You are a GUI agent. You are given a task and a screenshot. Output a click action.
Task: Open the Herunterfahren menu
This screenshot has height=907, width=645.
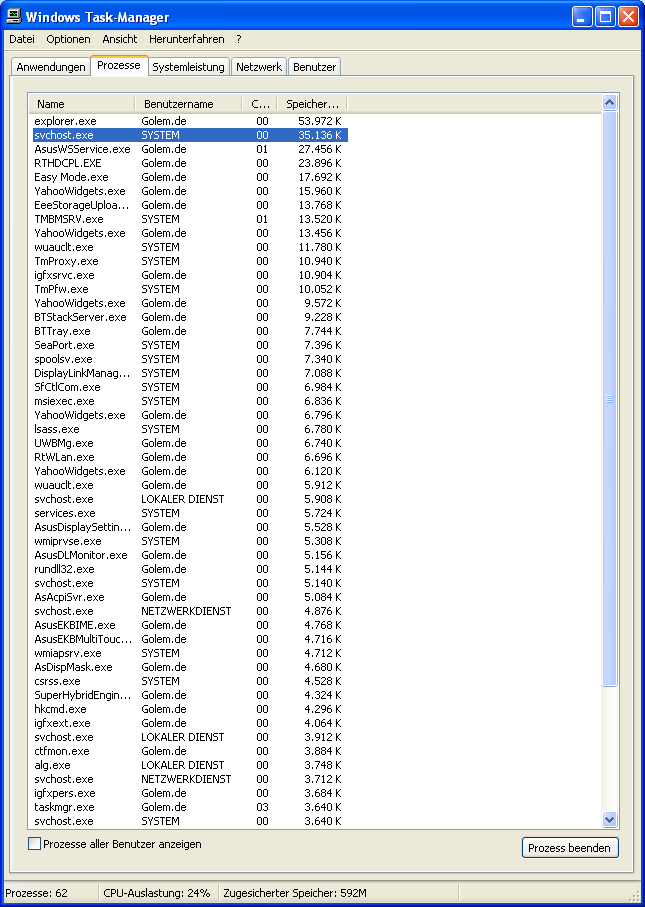(x=187, y=39)
